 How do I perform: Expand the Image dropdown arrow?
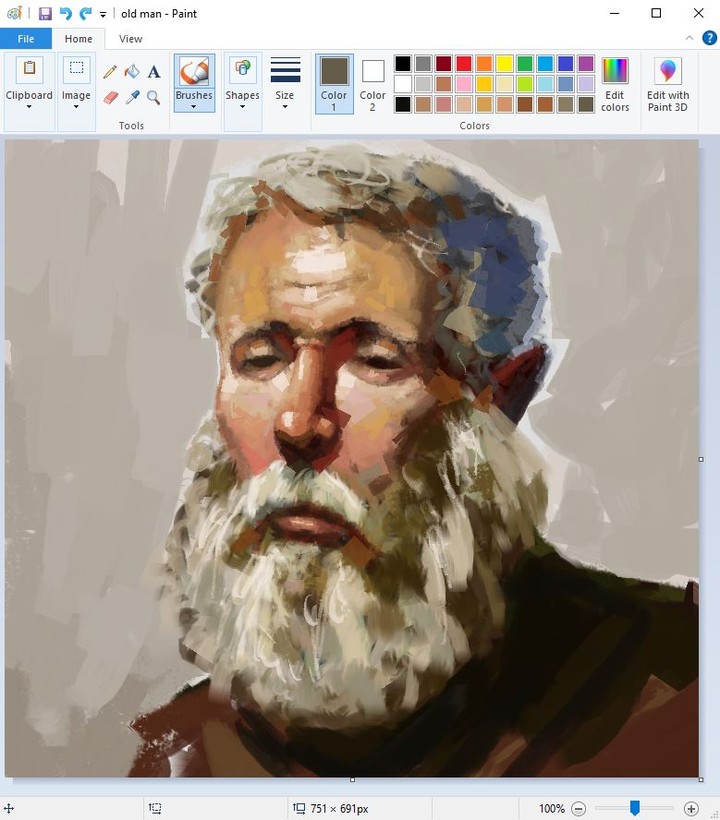tap(76, 107)
